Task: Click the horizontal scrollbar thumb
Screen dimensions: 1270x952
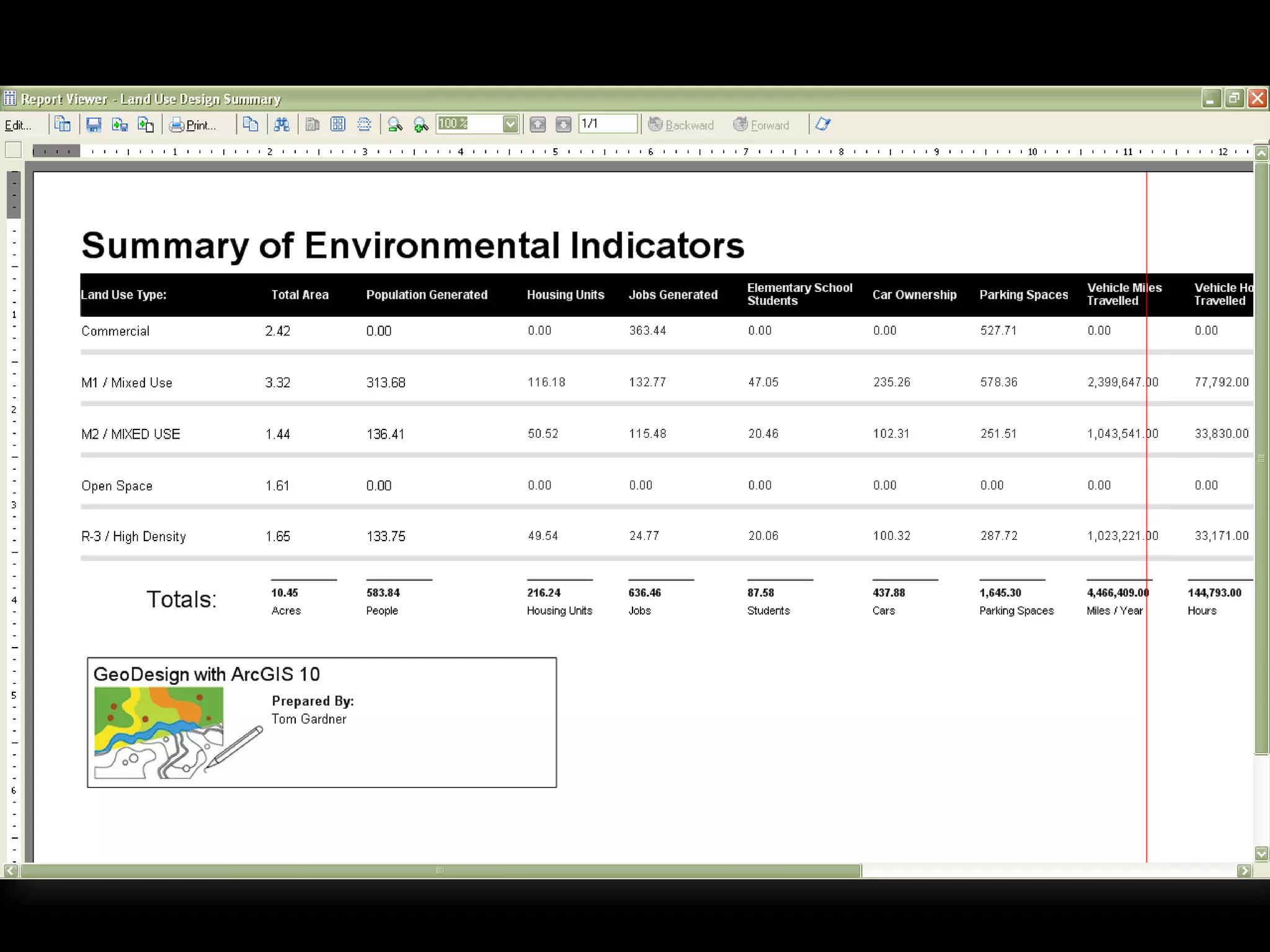Action: (440, 871)
